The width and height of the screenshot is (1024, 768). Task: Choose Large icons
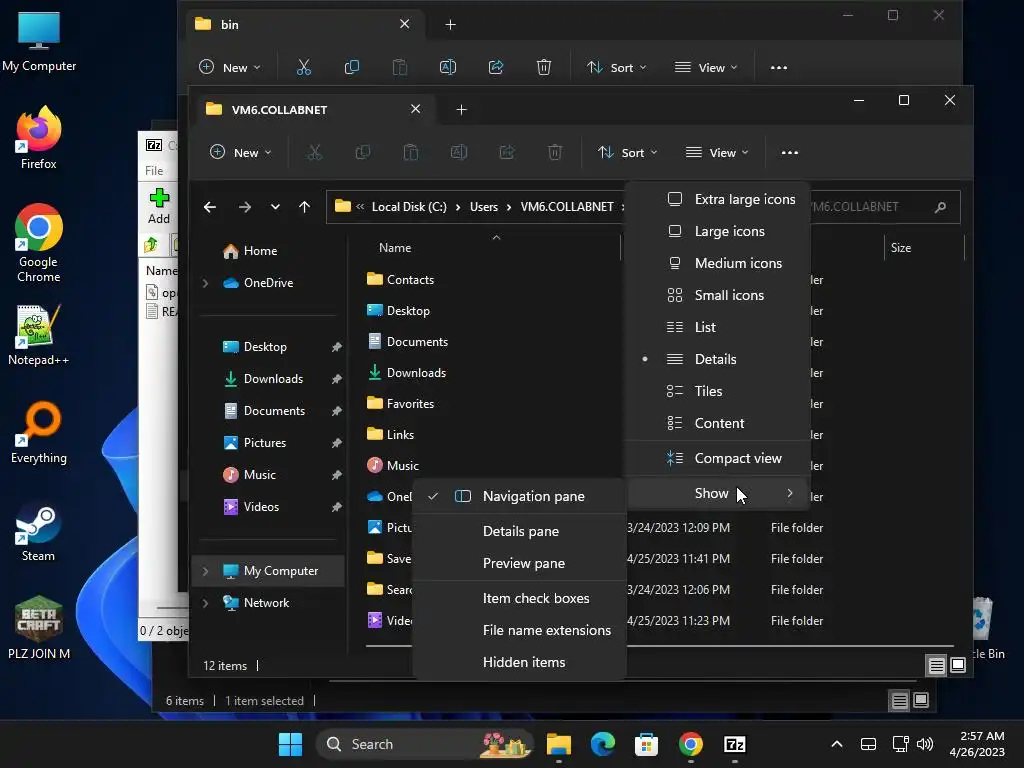(x=718, y=231)
